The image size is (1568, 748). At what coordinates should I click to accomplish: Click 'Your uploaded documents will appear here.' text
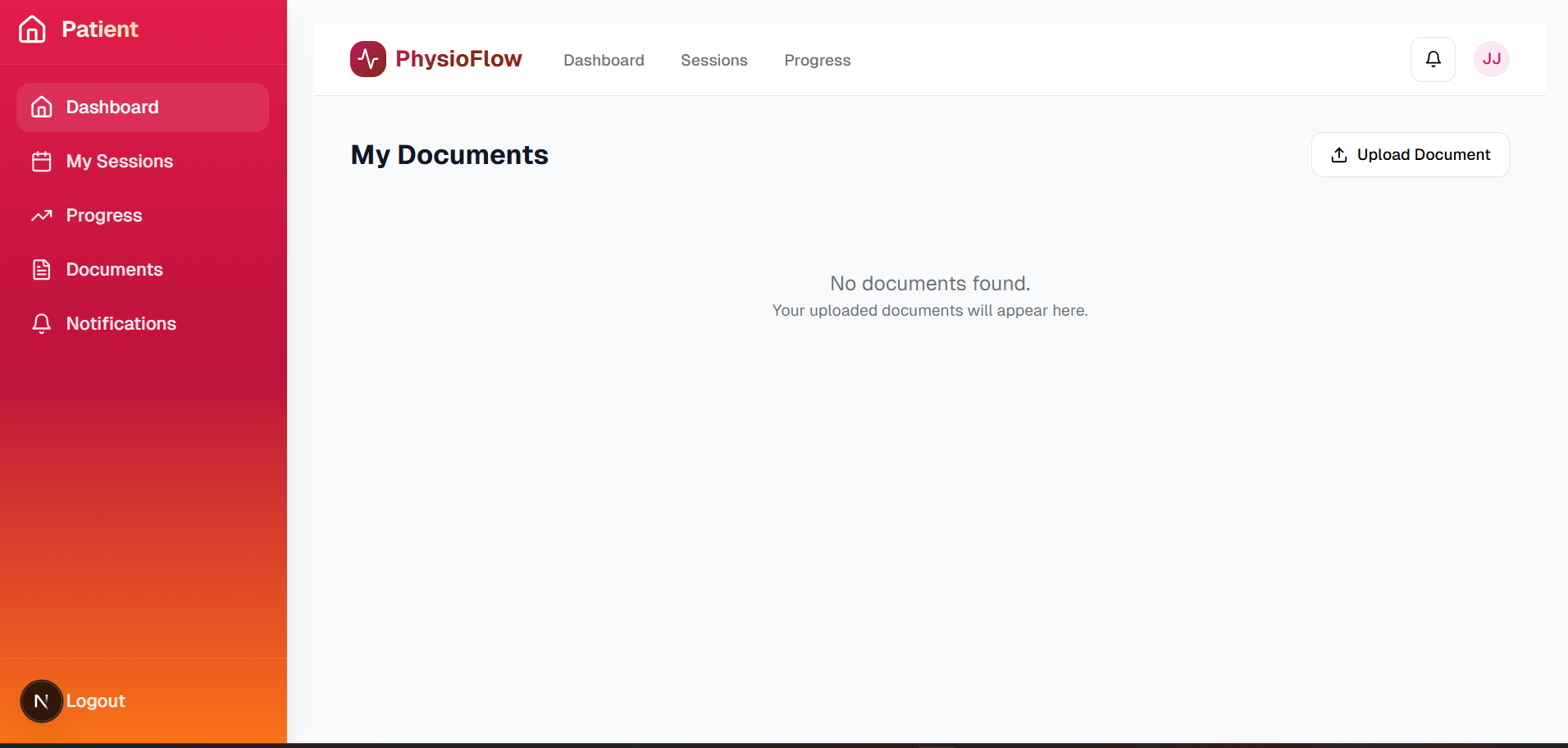[930, 311]
